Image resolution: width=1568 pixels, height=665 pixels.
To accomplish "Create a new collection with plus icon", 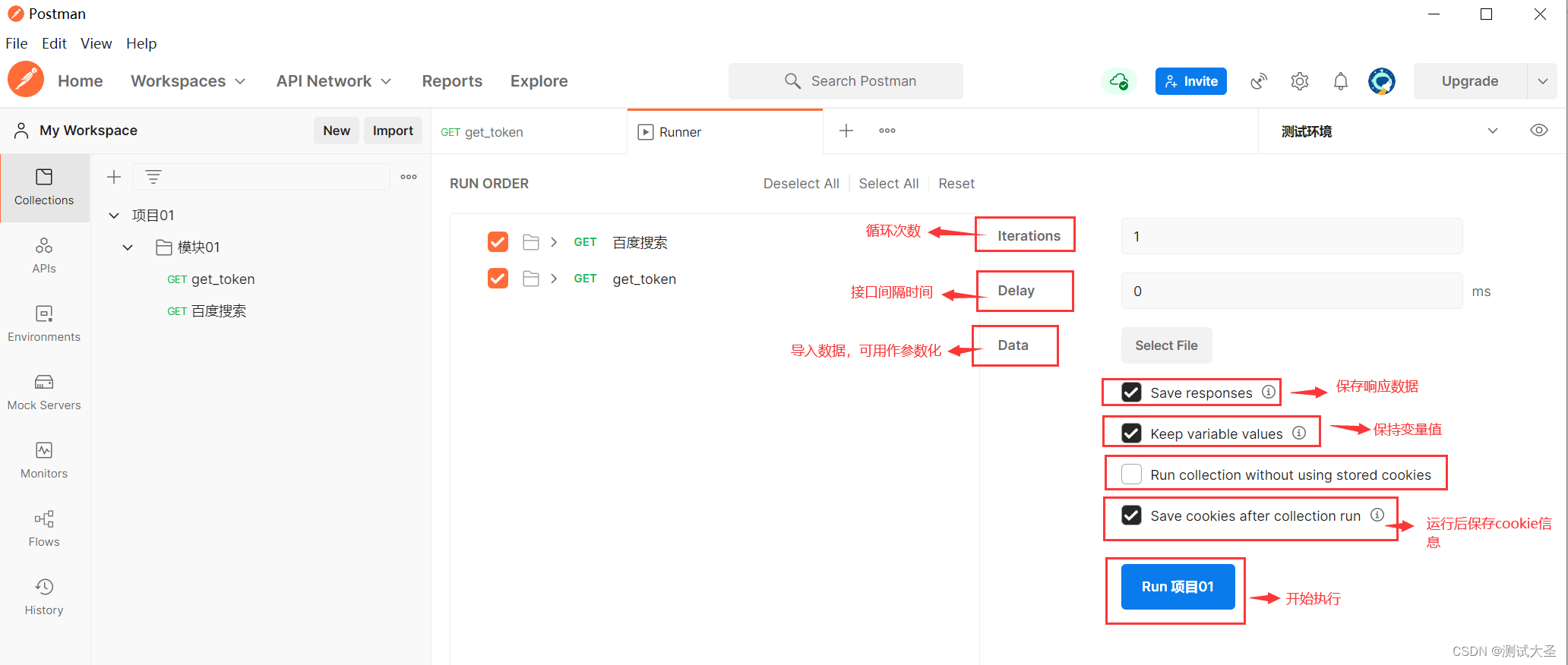I will click(x=114, y=177).
